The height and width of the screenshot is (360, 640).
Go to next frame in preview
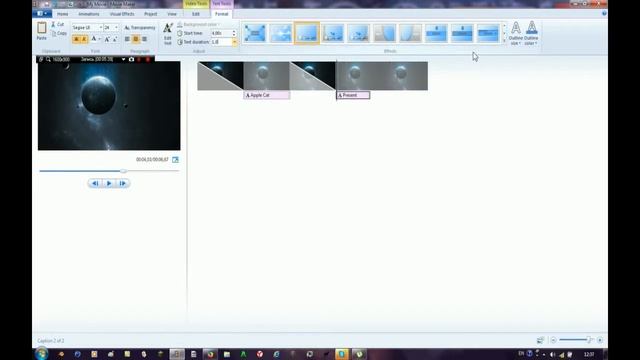123,183
